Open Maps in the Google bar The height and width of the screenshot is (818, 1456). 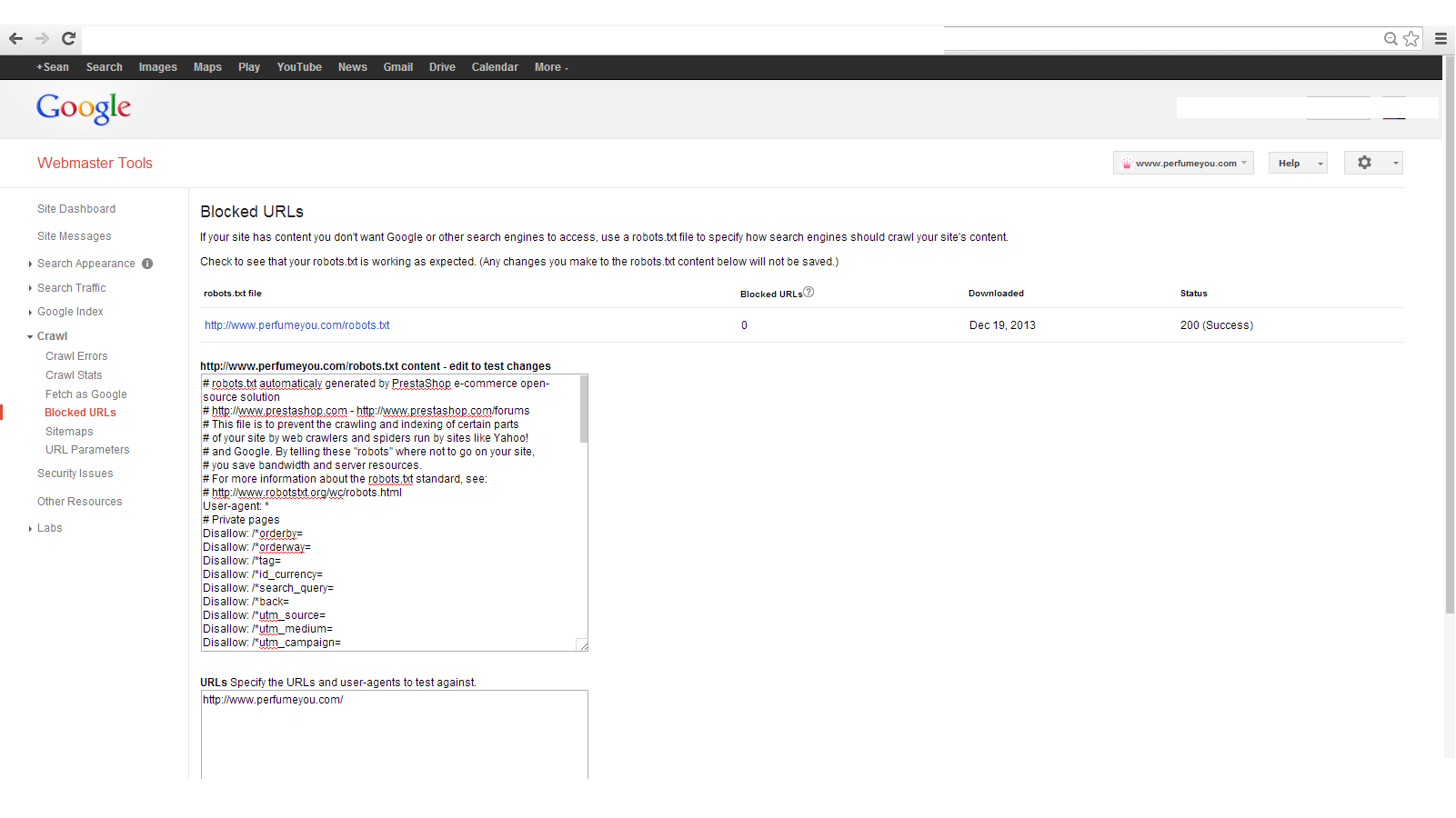pos(207,67)
